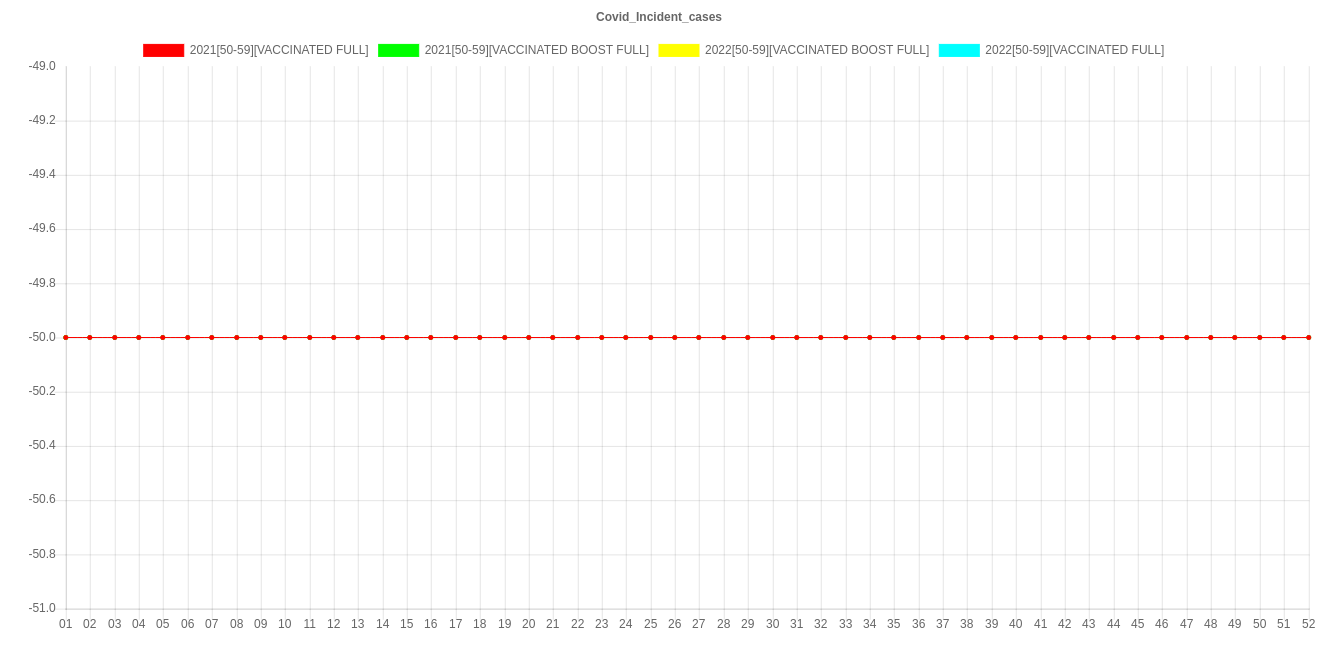This screenshot has height=659, width=1318.
Task: Hide the 2021[50-59][VACCINATED BOOST FULL] series label
Action: tap(537, 50)
